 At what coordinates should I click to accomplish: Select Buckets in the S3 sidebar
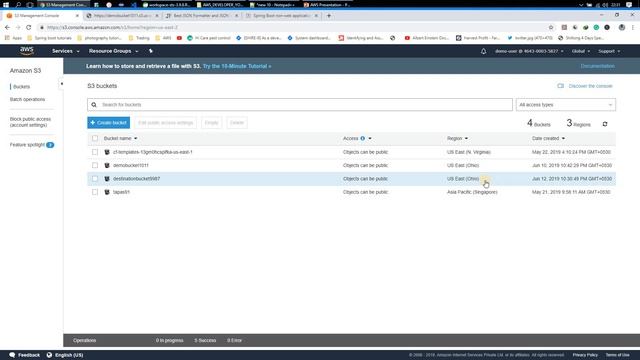coord(21,87)
